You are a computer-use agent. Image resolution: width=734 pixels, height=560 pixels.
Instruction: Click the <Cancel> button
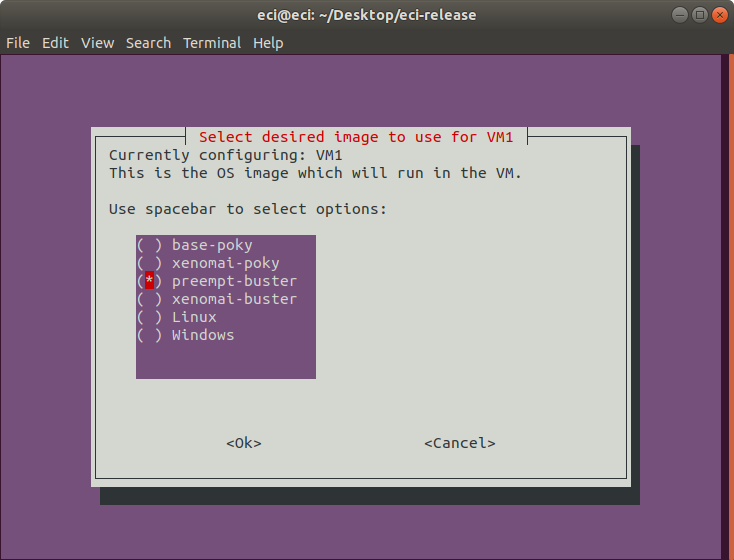click(x=460, y=443)
